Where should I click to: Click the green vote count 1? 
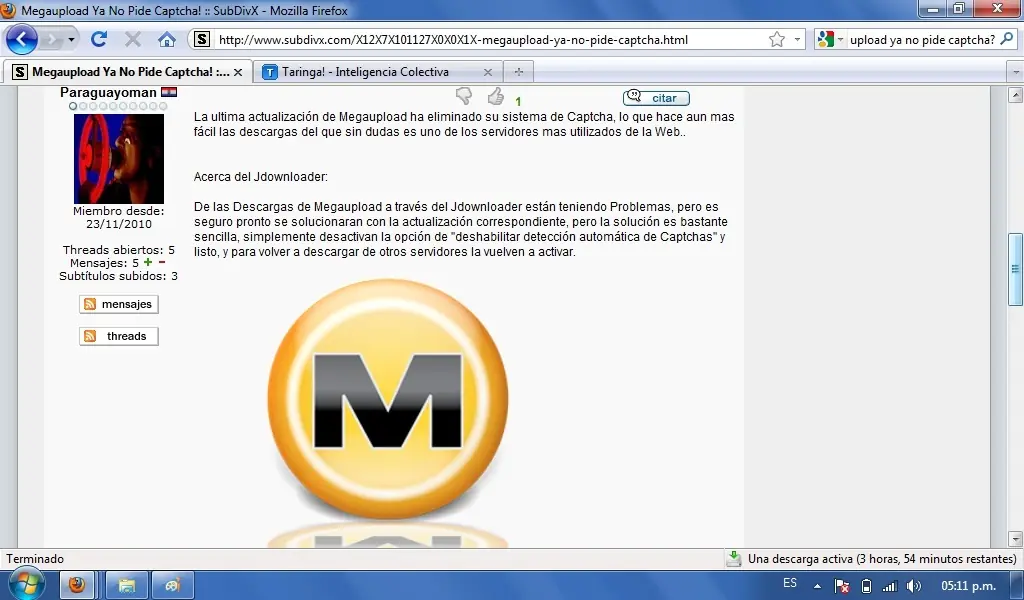pos(518,102)
